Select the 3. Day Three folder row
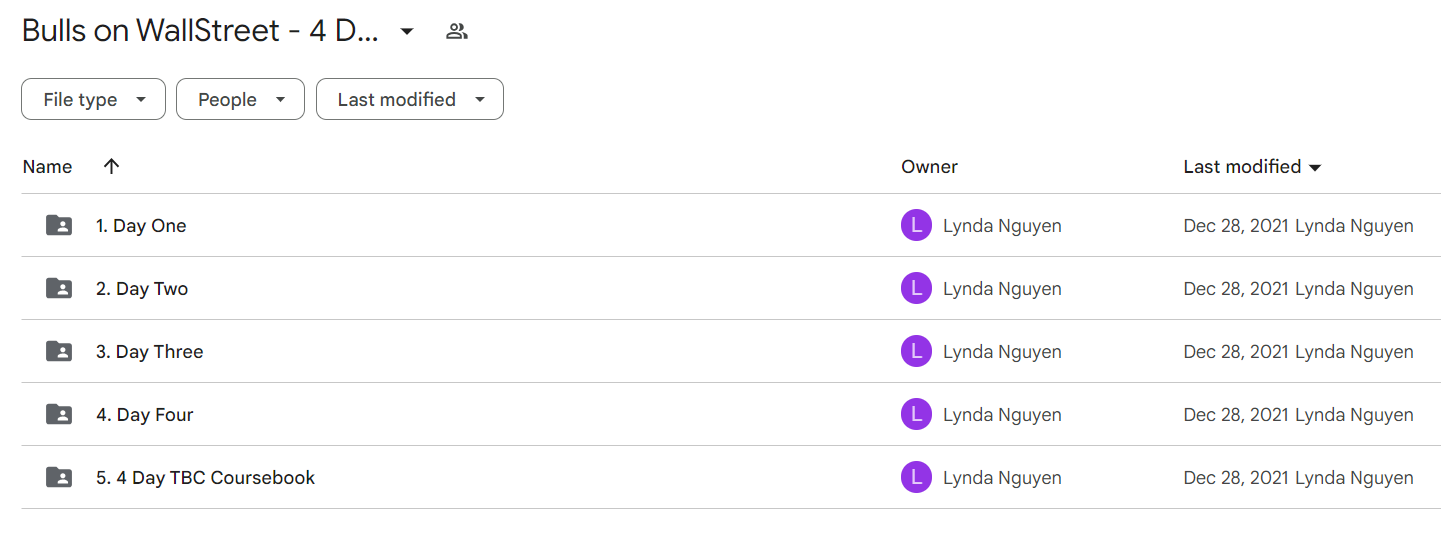 click(x=731, y=351)
